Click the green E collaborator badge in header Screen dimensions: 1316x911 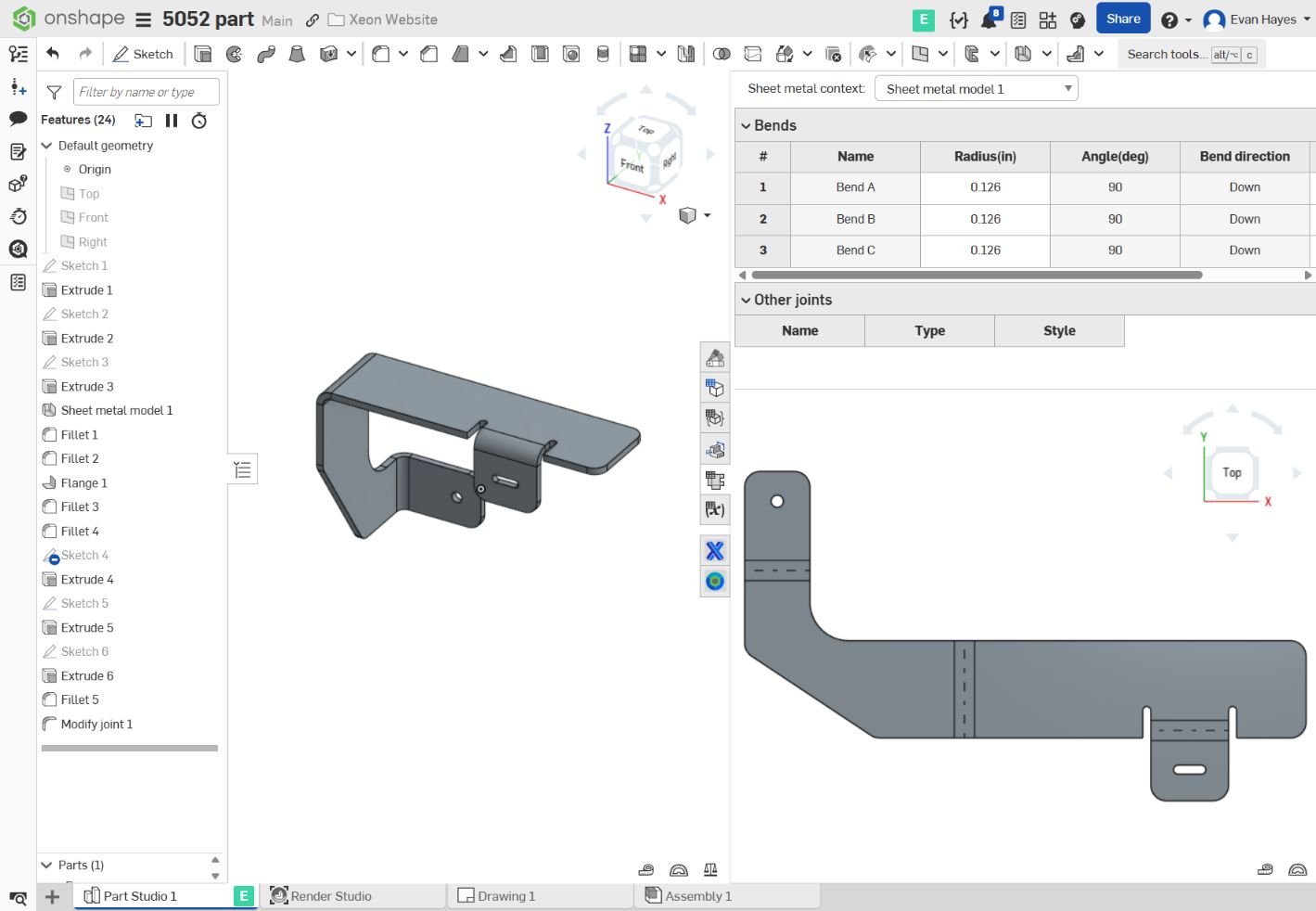coord(924,19)
